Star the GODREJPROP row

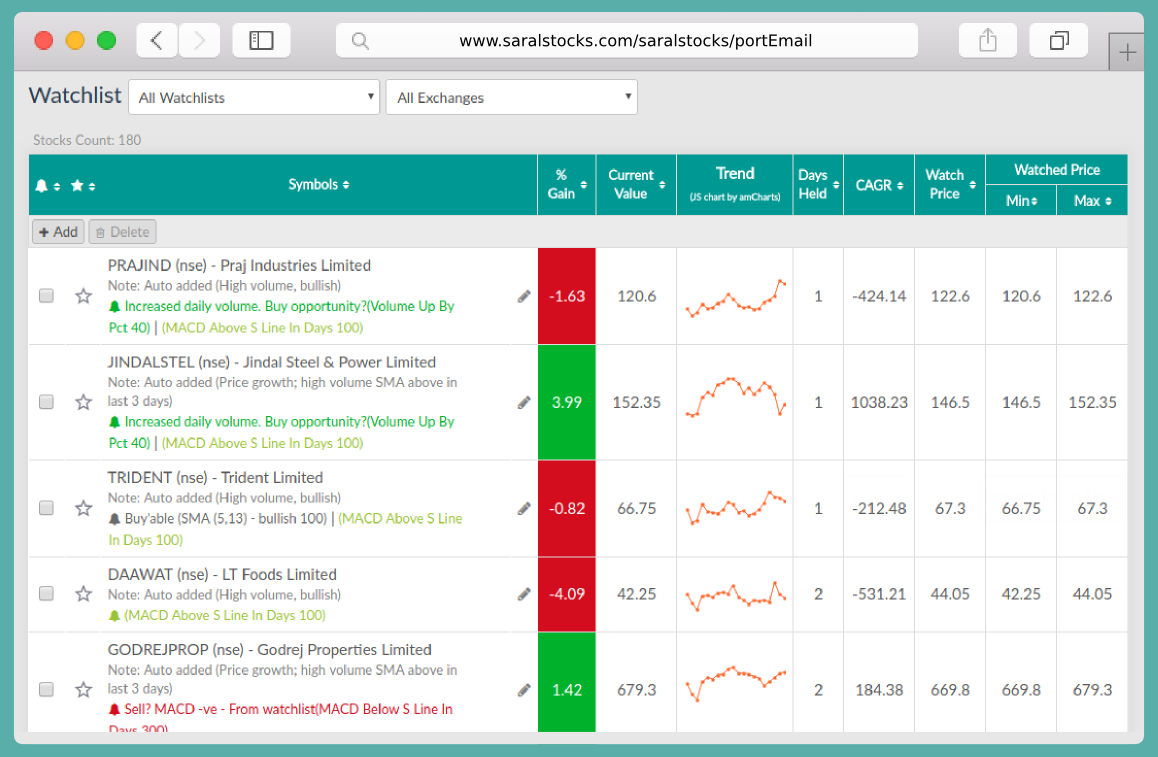click(83, 690)
